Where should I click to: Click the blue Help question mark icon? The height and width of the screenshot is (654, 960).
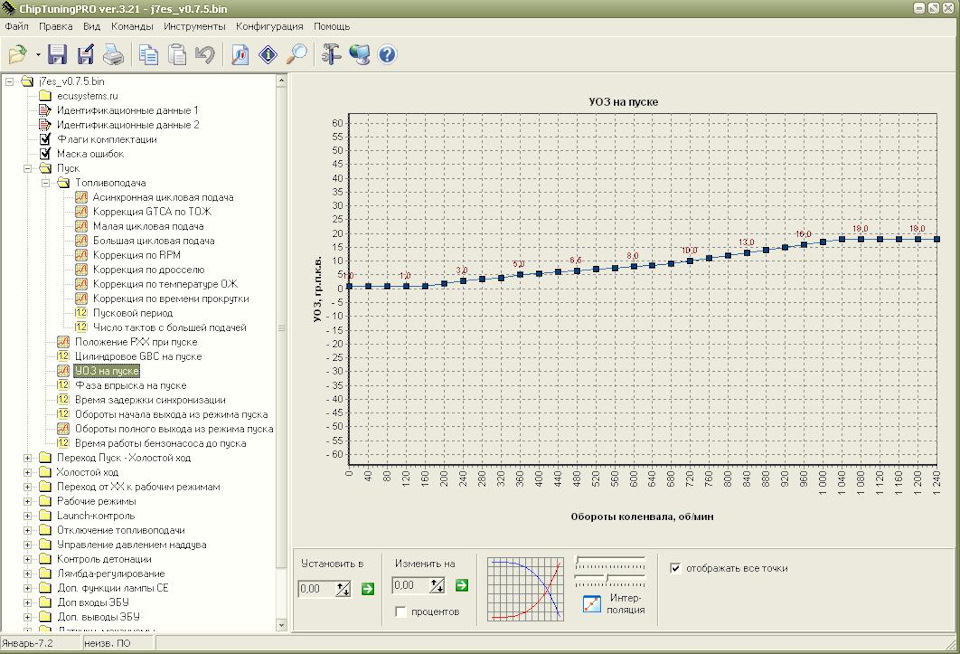point(388,54)
